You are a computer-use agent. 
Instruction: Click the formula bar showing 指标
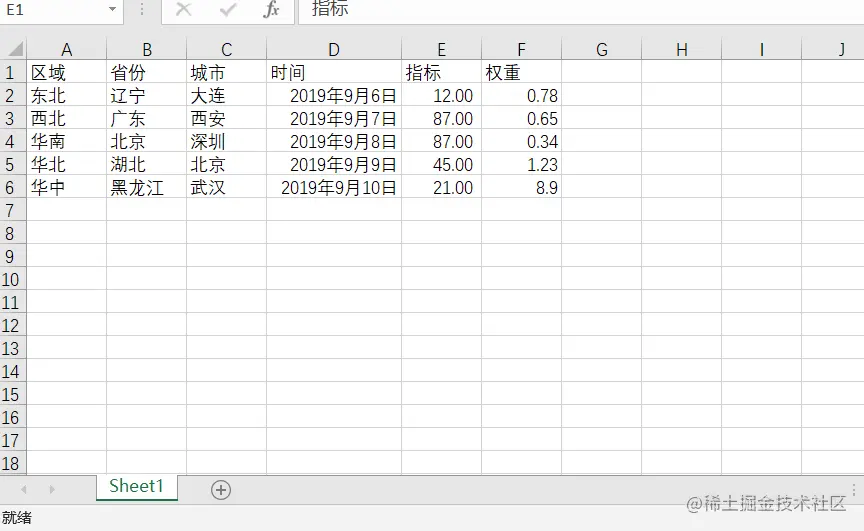[581, 10]
